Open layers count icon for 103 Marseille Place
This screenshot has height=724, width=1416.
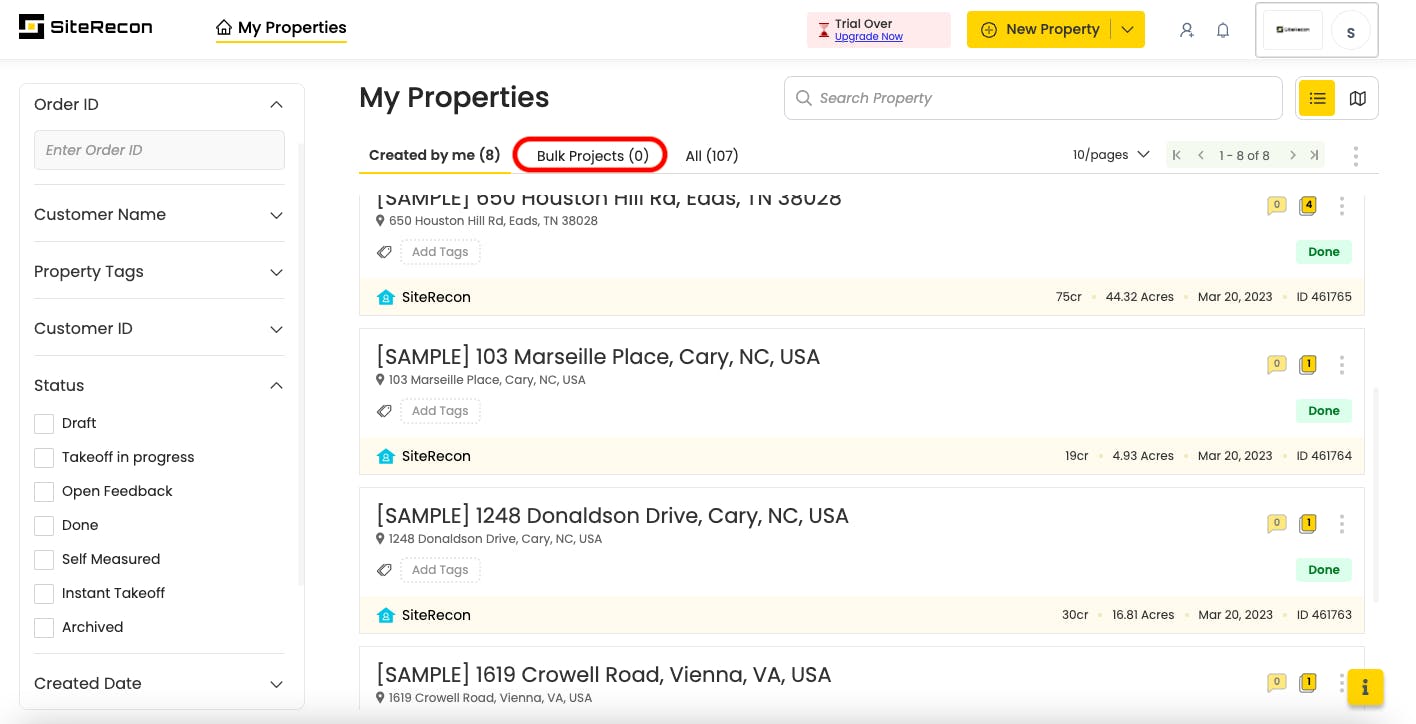click(x=1307, y=365)
